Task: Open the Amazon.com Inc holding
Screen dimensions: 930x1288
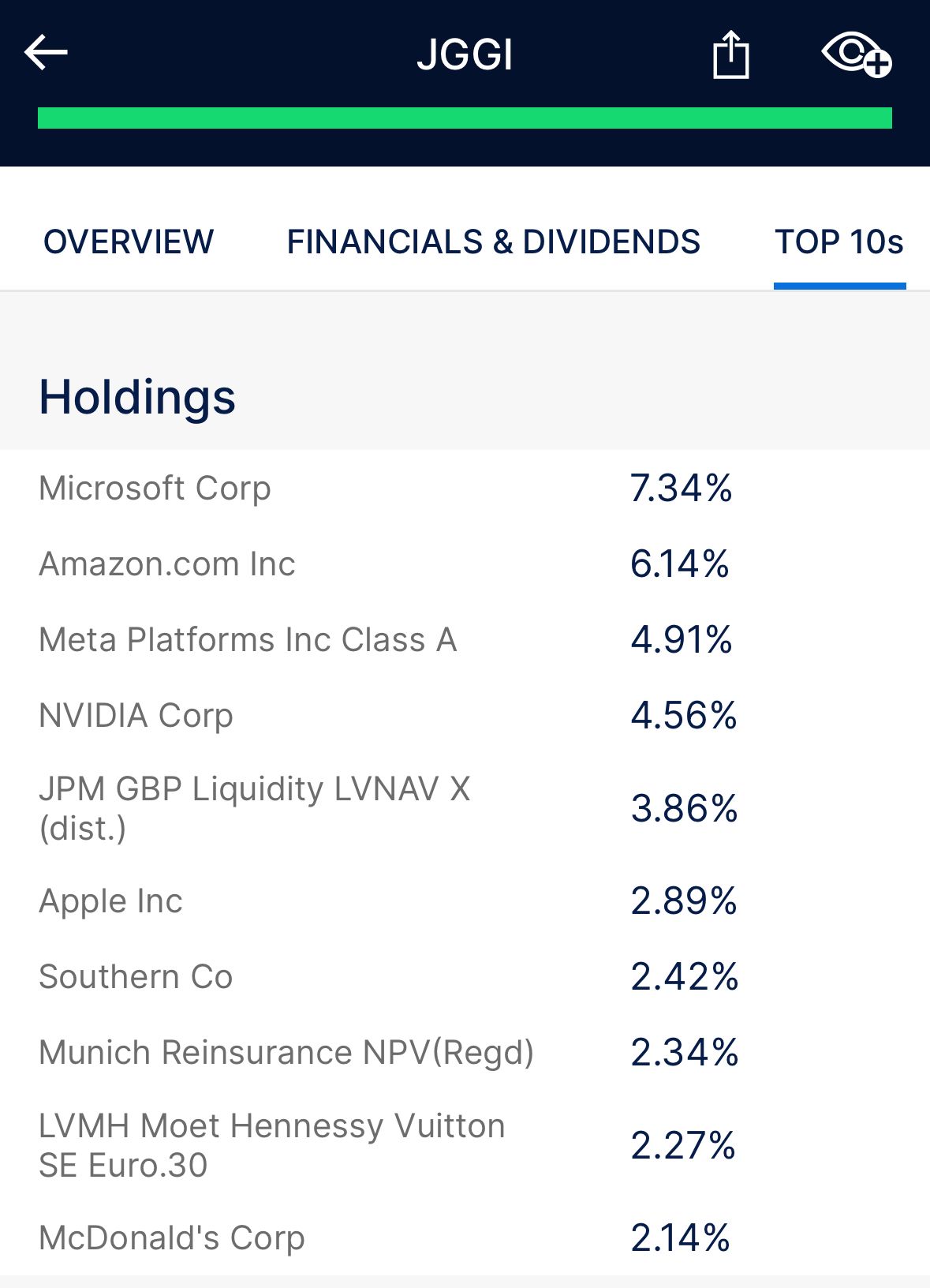Action: click(166, 564)
